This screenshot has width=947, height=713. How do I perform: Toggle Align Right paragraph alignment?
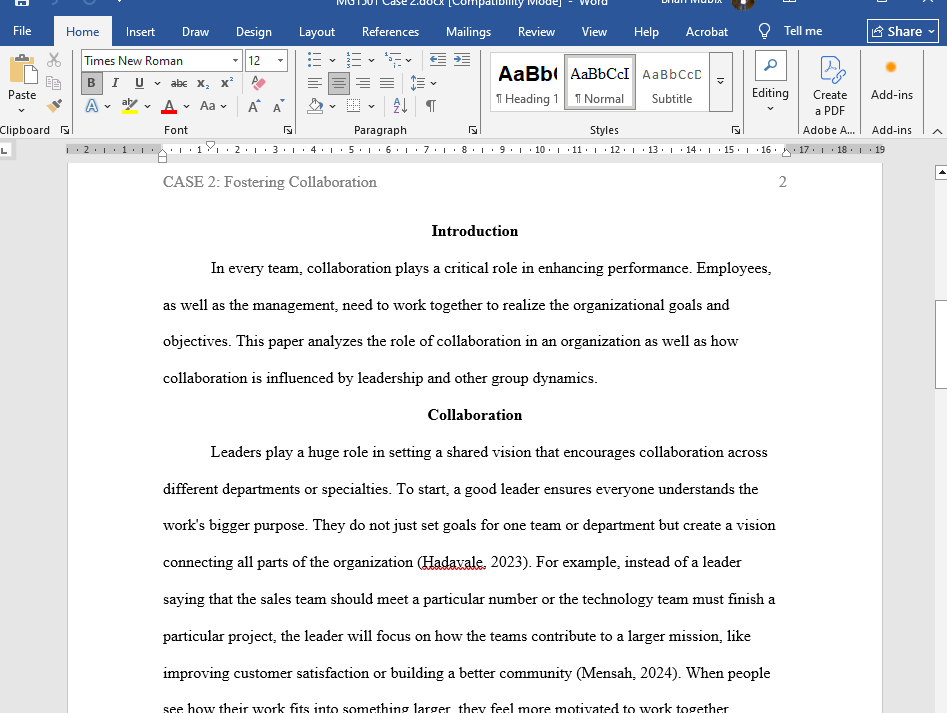click(363, 83)
